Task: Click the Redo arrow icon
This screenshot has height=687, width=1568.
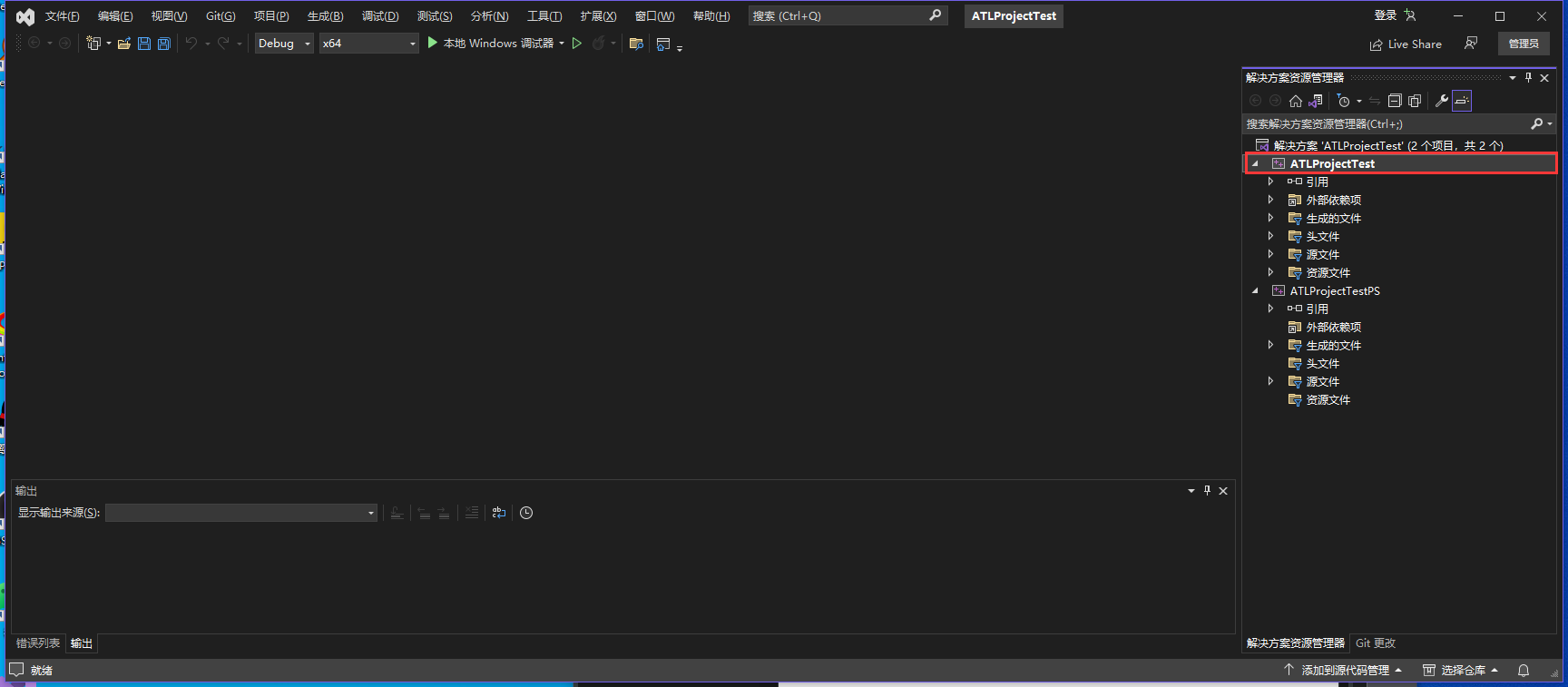Action: [223, 43]
